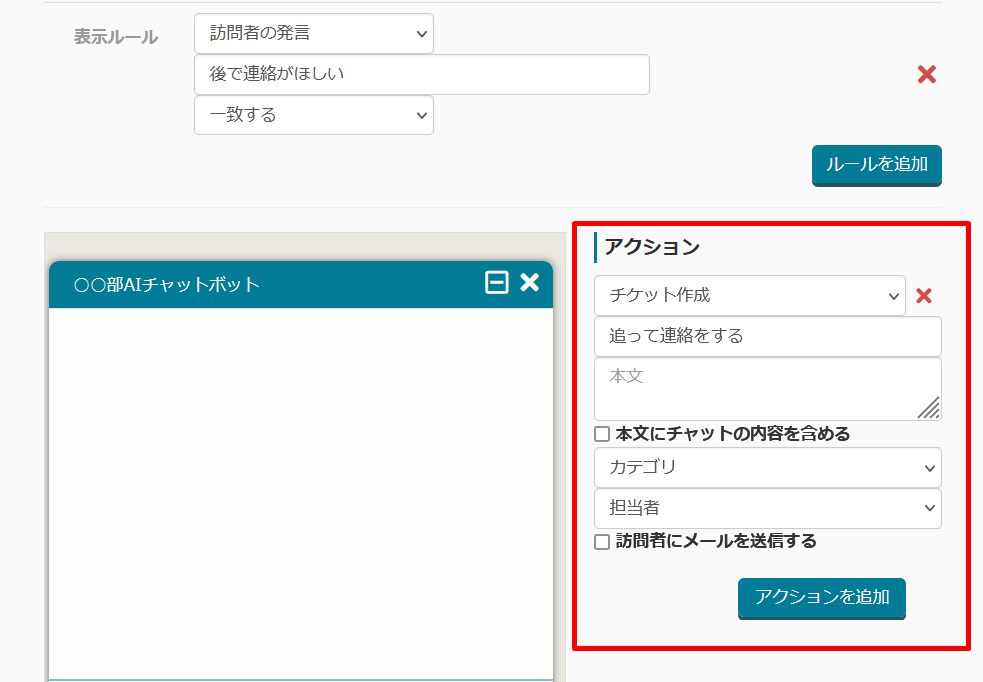Remove the チケット作成 action with red X

pos(924,296)
